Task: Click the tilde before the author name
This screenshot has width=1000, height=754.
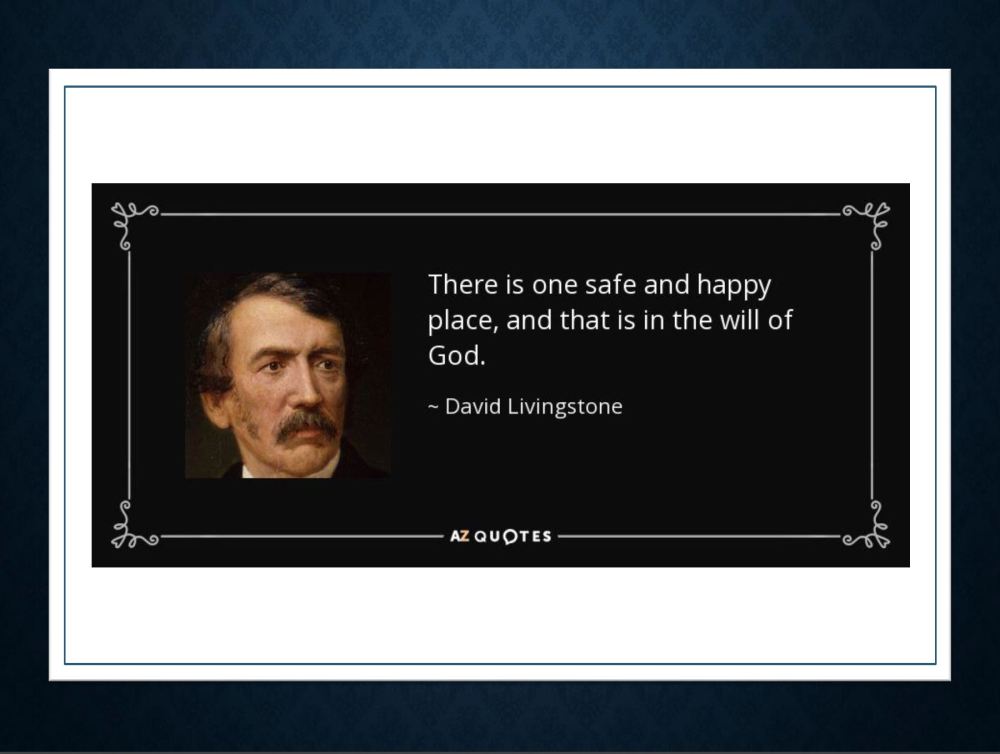Action: [433, 407]
